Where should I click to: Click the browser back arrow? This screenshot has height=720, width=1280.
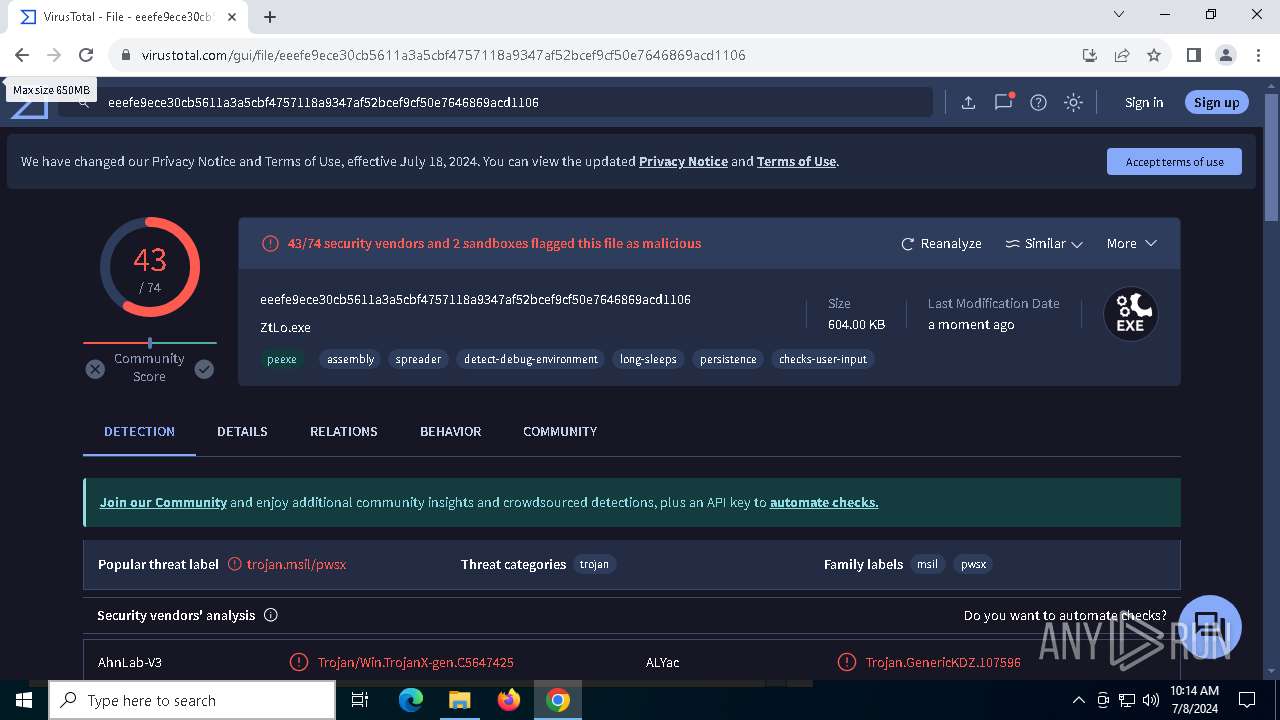22,55
